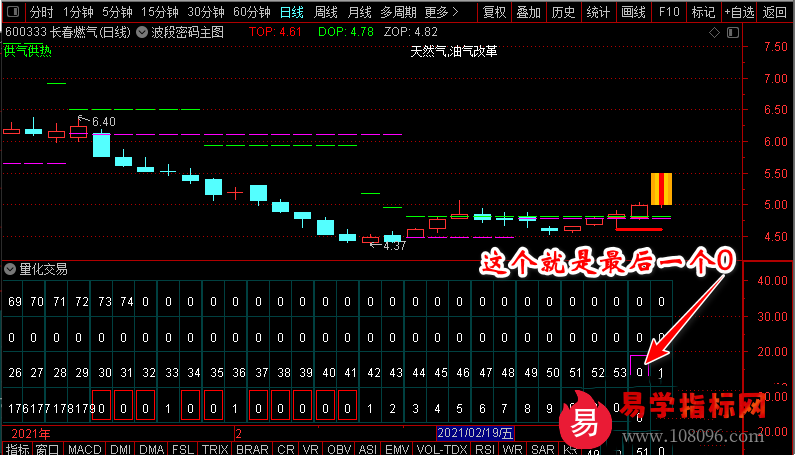This screenshot has height=455, width=795.
Task: Click the 指标 button in bottom bar
Action: pos(17,449)
